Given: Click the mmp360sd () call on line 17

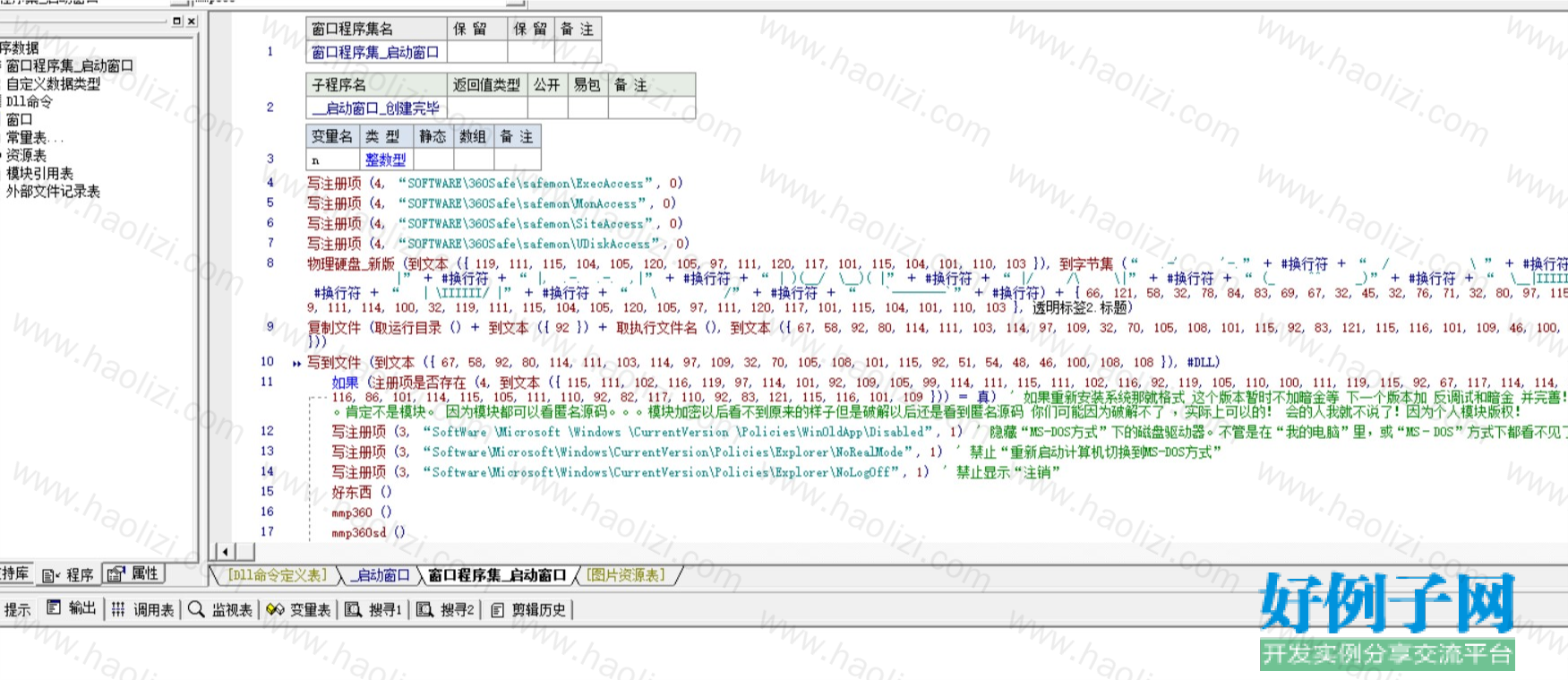Looking at the screenshot, I should point(368,531).
